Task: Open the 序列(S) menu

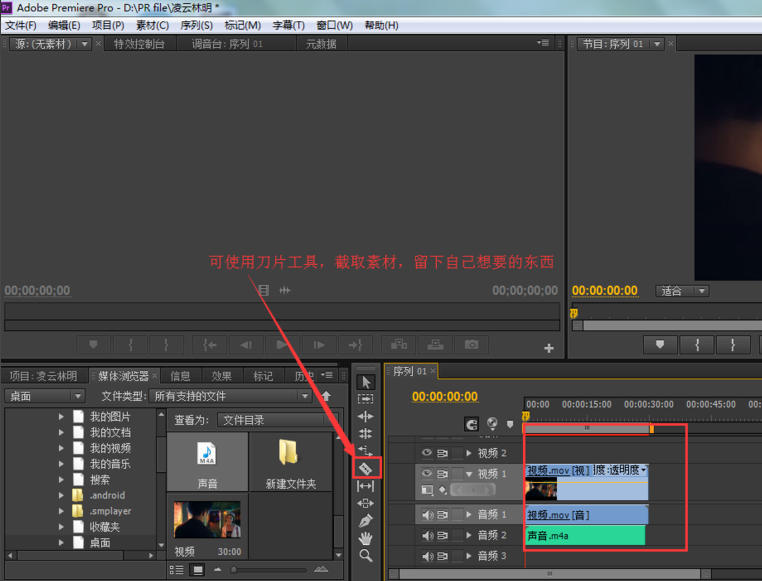Action: tap(195, 25)
